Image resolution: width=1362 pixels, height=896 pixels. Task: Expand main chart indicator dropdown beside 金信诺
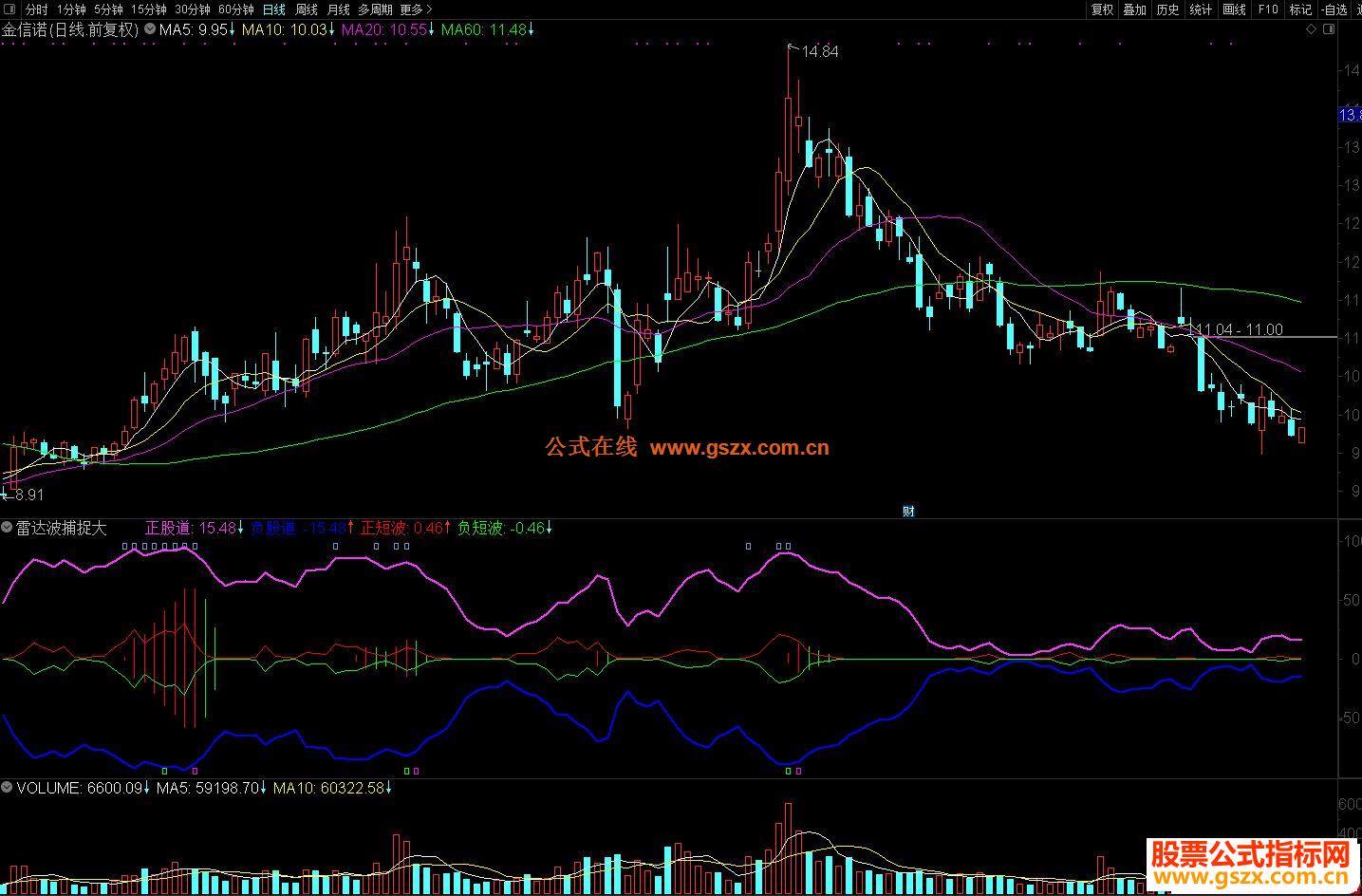(x=150, y=29)
